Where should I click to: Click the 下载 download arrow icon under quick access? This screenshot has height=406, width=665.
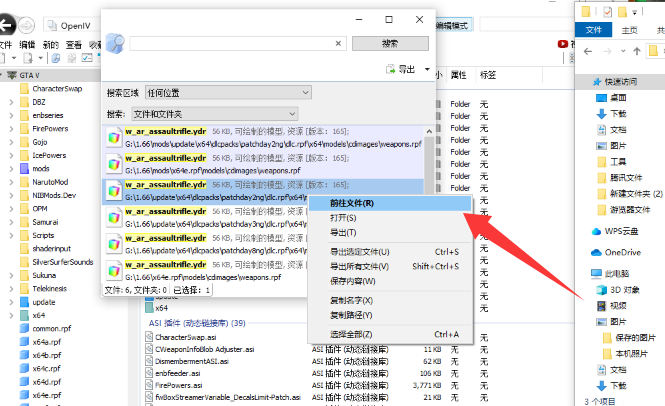601,114
